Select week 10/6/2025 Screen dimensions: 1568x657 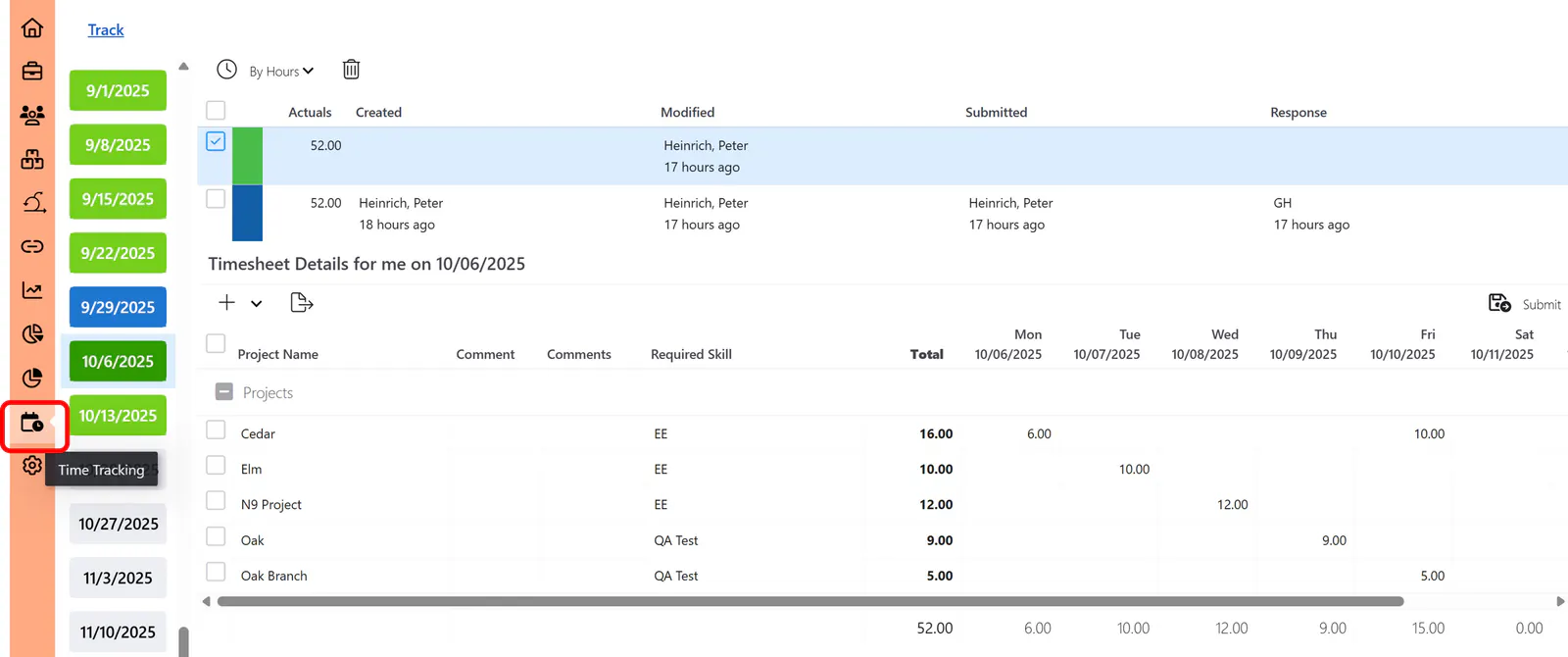[118, 361]
